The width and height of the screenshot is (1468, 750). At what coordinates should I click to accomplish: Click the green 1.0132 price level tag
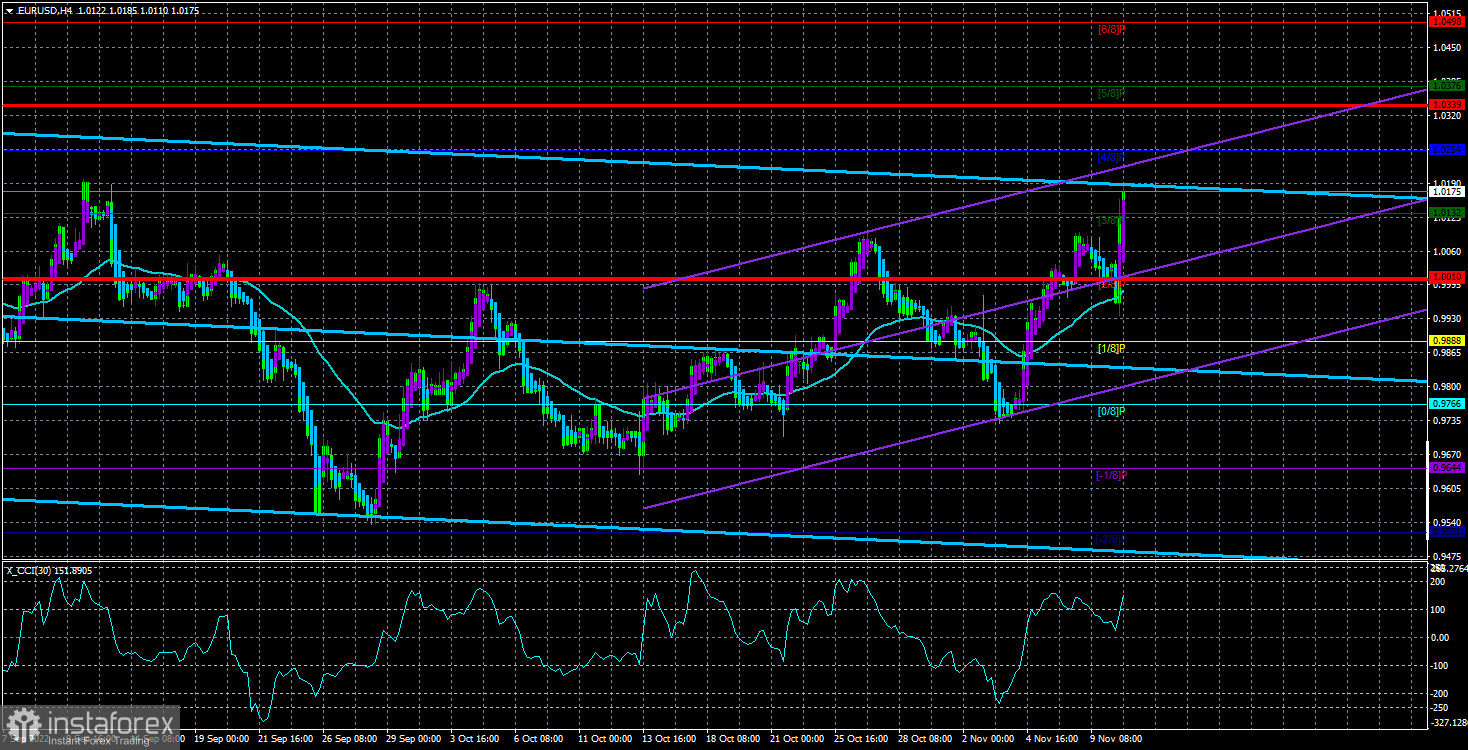1446,212
